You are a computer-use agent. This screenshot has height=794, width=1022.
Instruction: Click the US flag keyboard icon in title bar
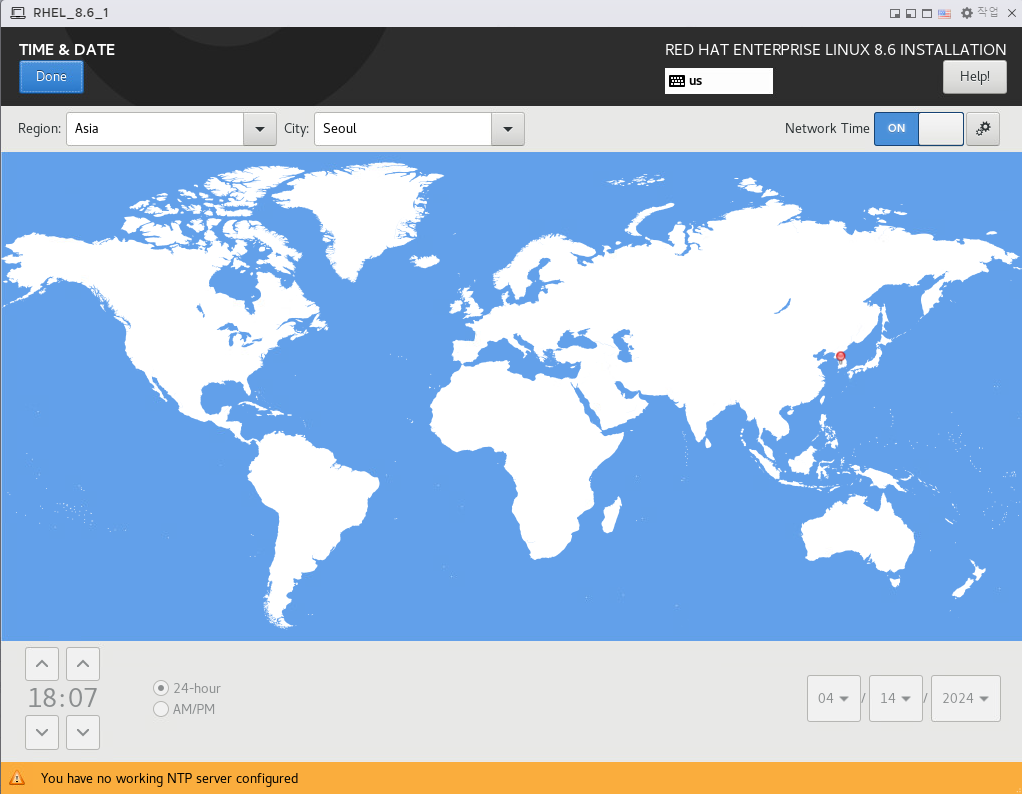coord(944,14)
